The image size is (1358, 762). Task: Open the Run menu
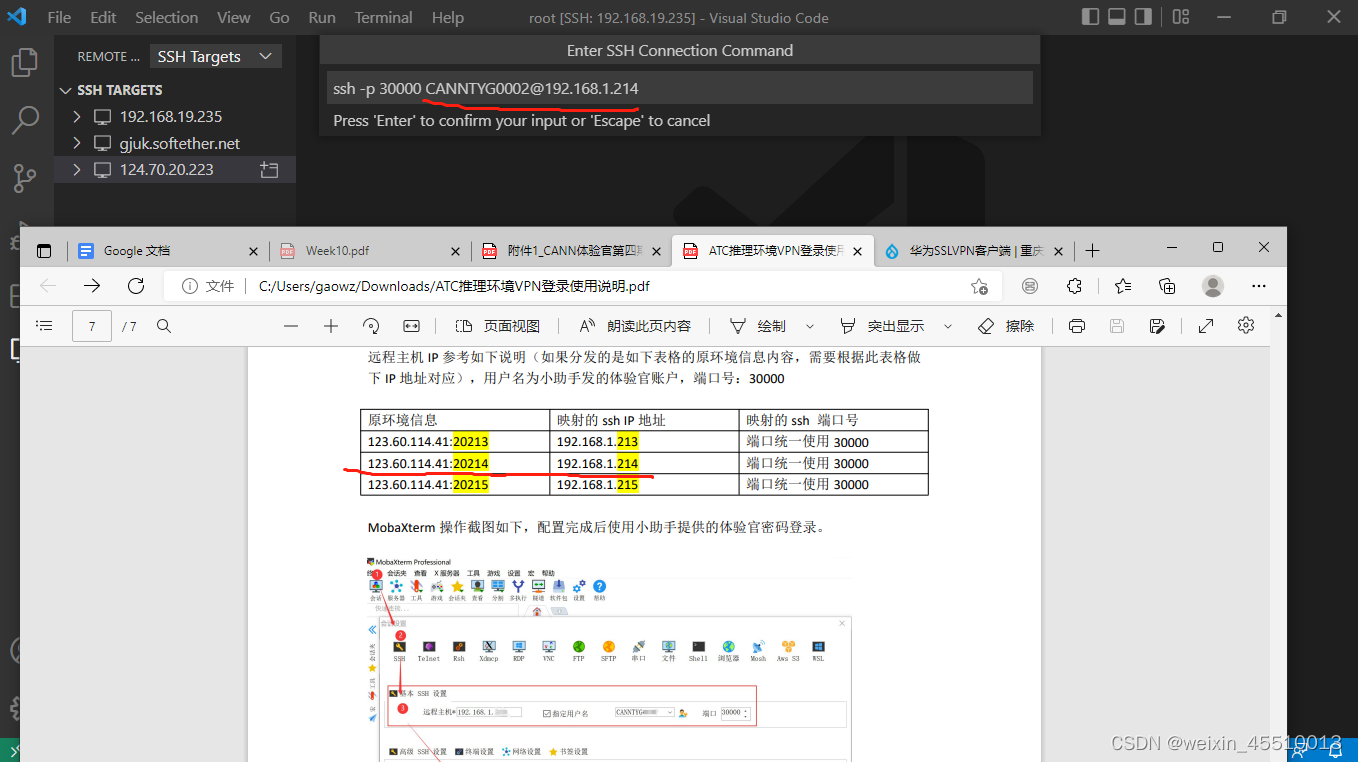click(322, 18)
